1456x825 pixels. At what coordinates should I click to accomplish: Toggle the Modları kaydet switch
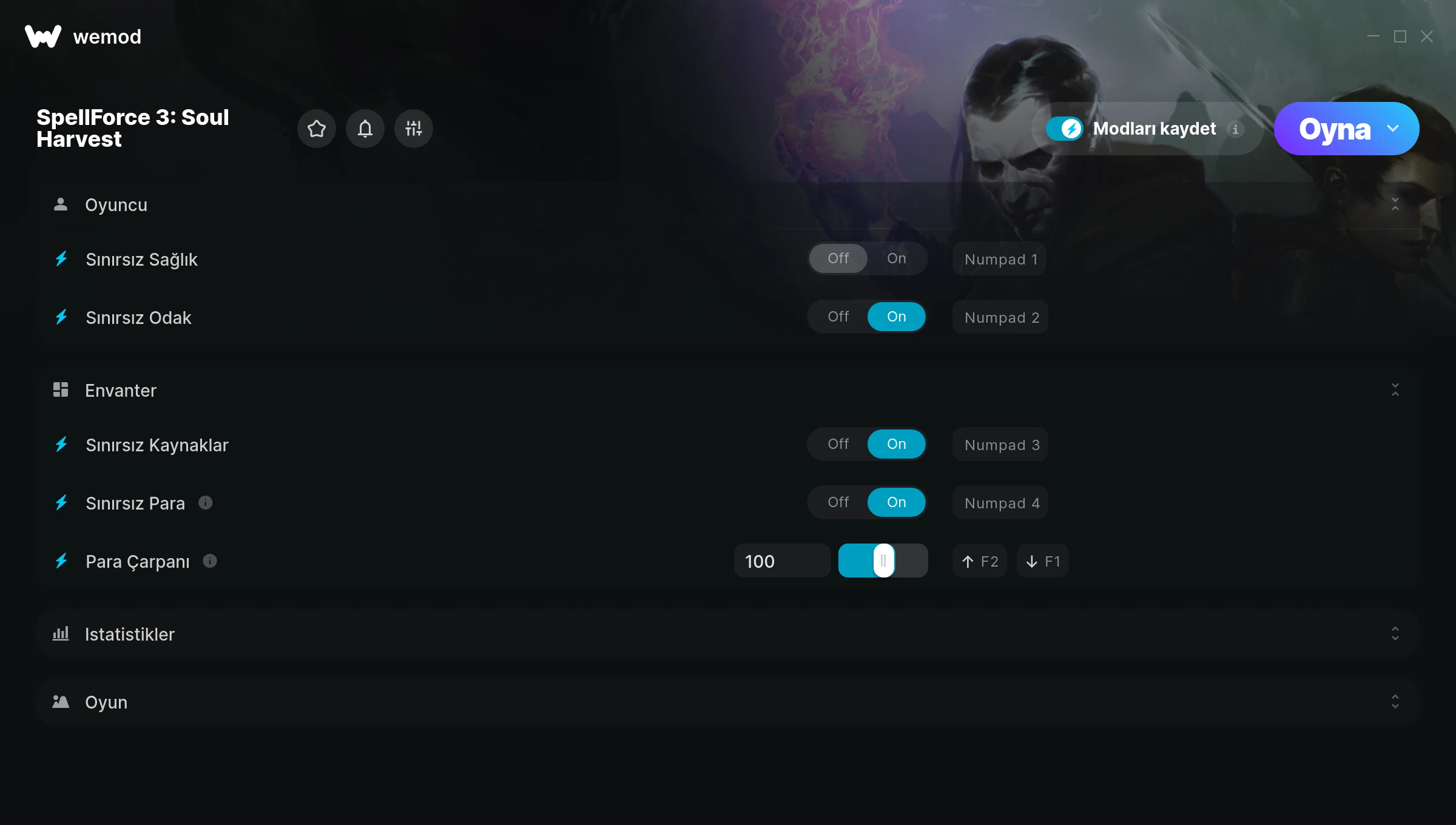(1064, 129)
